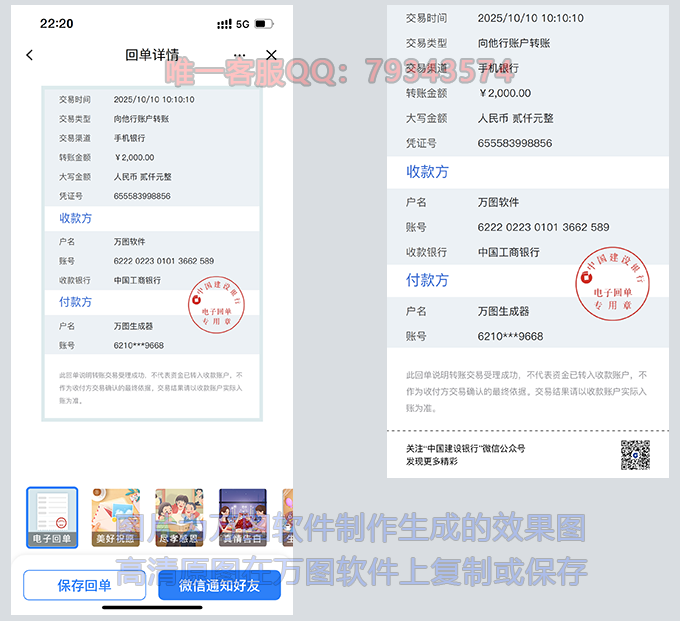Tap the 付款方 section header on phone

(75, 302)
